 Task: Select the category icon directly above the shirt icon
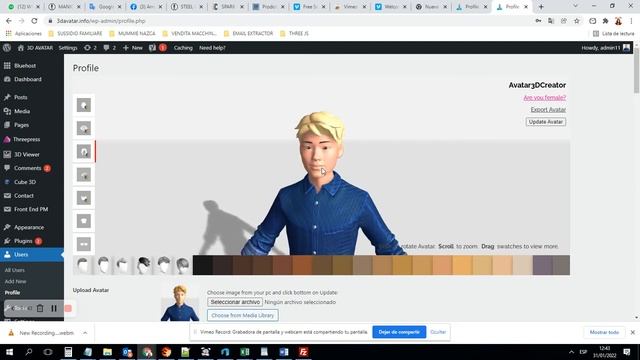(x=84, y=198)
